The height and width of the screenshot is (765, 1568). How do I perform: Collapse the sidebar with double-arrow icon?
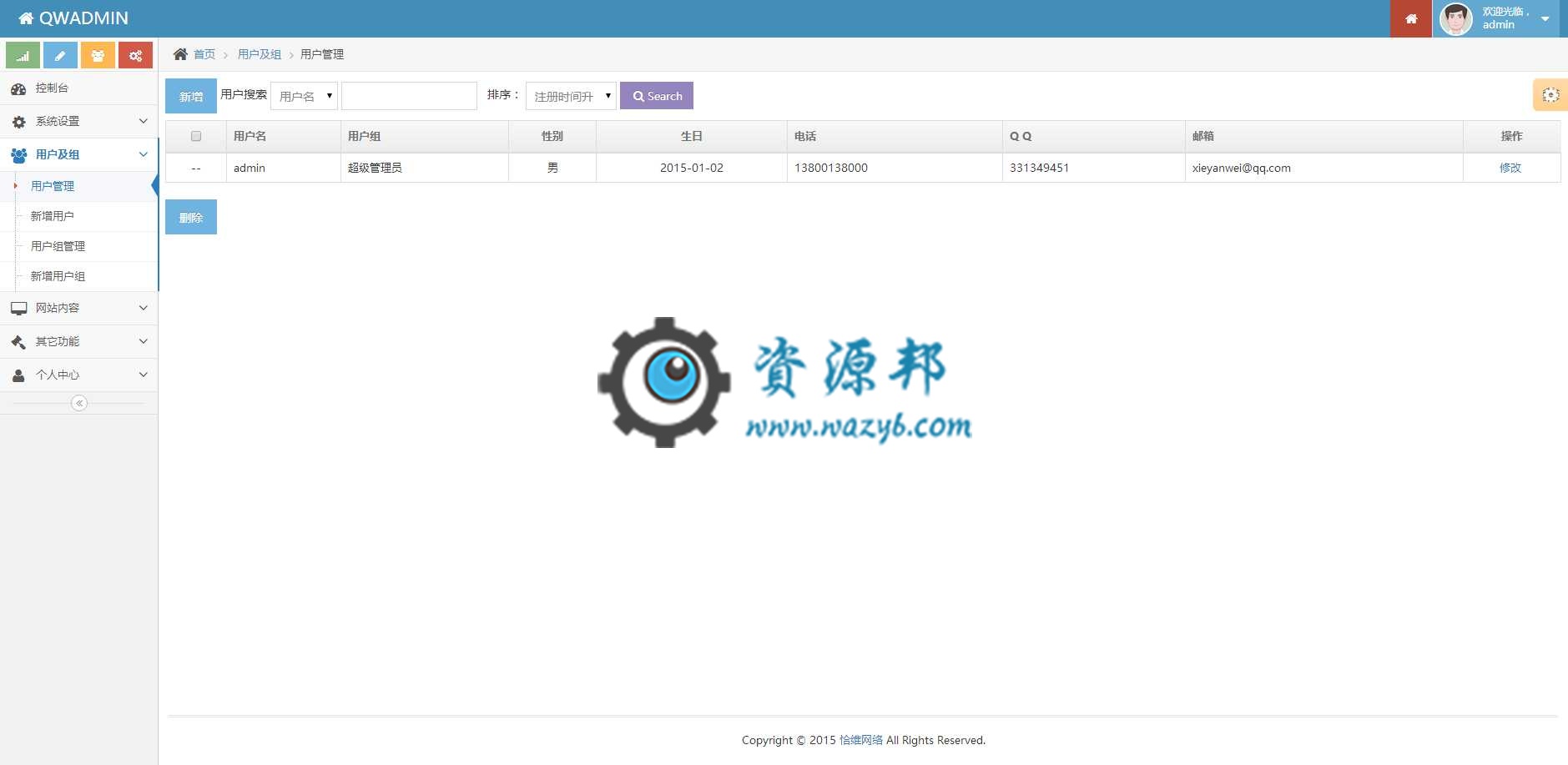(79, 403)
